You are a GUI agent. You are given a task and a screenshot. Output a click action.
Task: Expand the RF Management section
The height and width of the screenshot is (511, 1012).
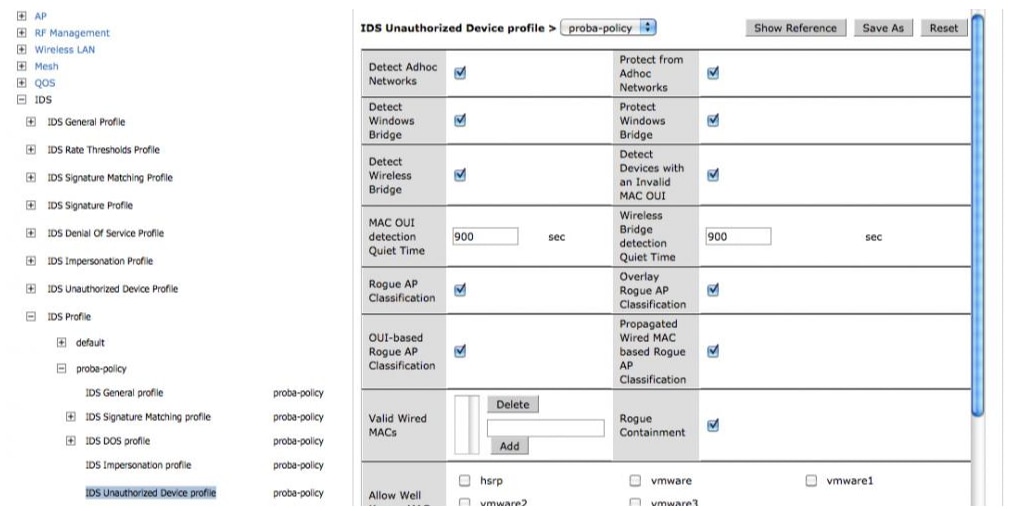tap(22, 33)
